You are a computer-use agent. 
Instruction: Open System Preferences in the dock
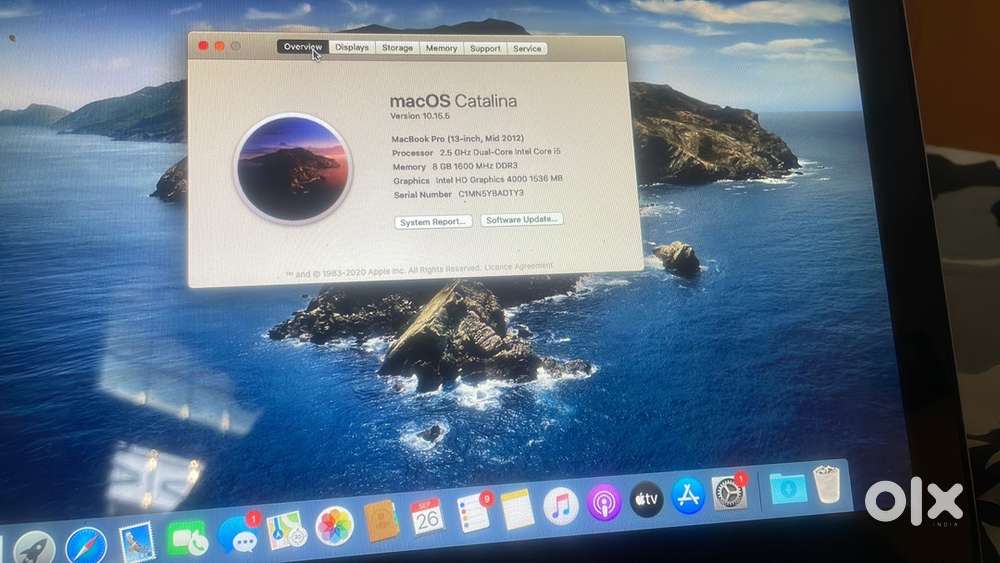729,492
